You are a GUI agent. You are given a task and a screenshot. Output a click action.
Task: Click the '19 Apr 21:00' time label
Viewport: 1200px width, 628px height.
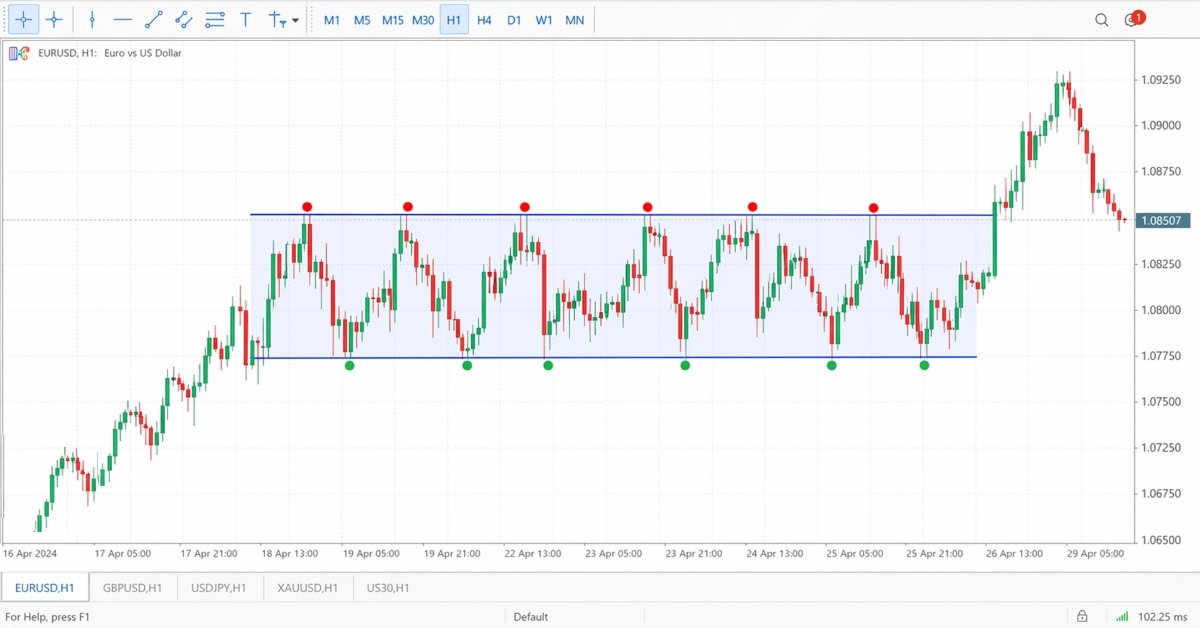pos(451,553)
